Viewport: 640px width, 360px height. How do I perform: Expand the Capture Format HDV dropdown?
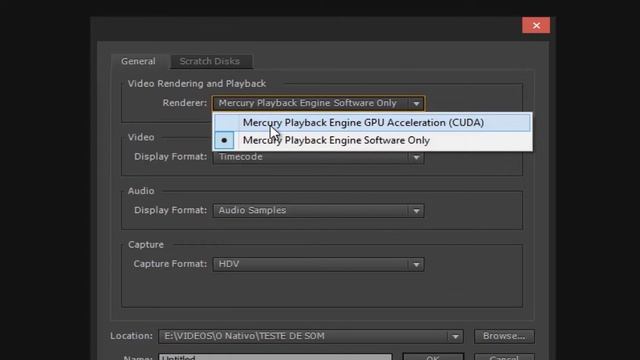(318, 264)
